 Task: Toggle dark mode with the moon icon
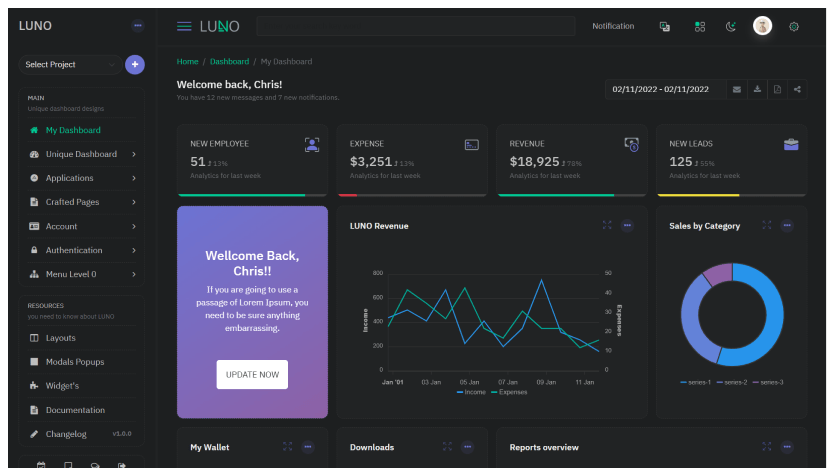(730, 26)
